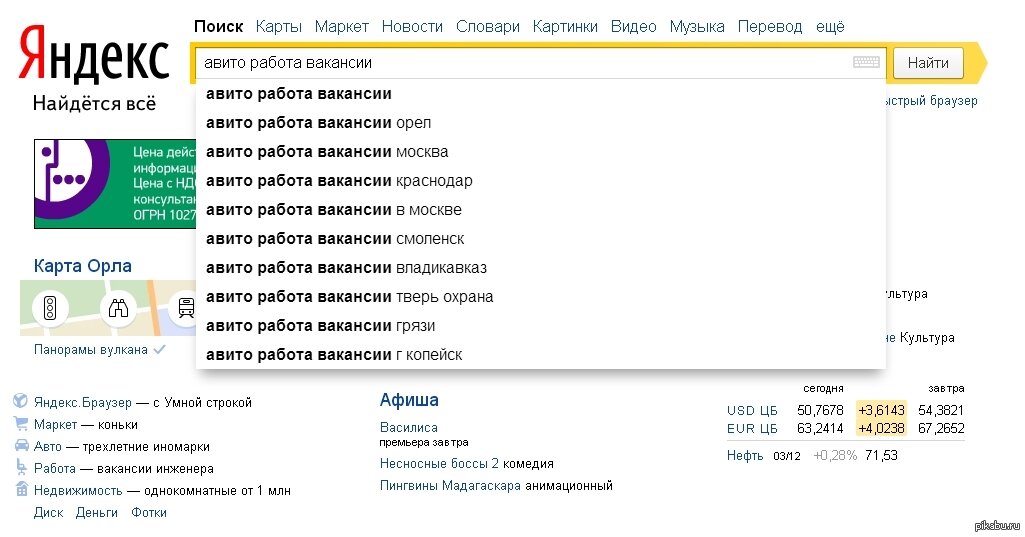Screen dimensions: 1025x537
Task: Open the Музыка tab
Action: 697,27
